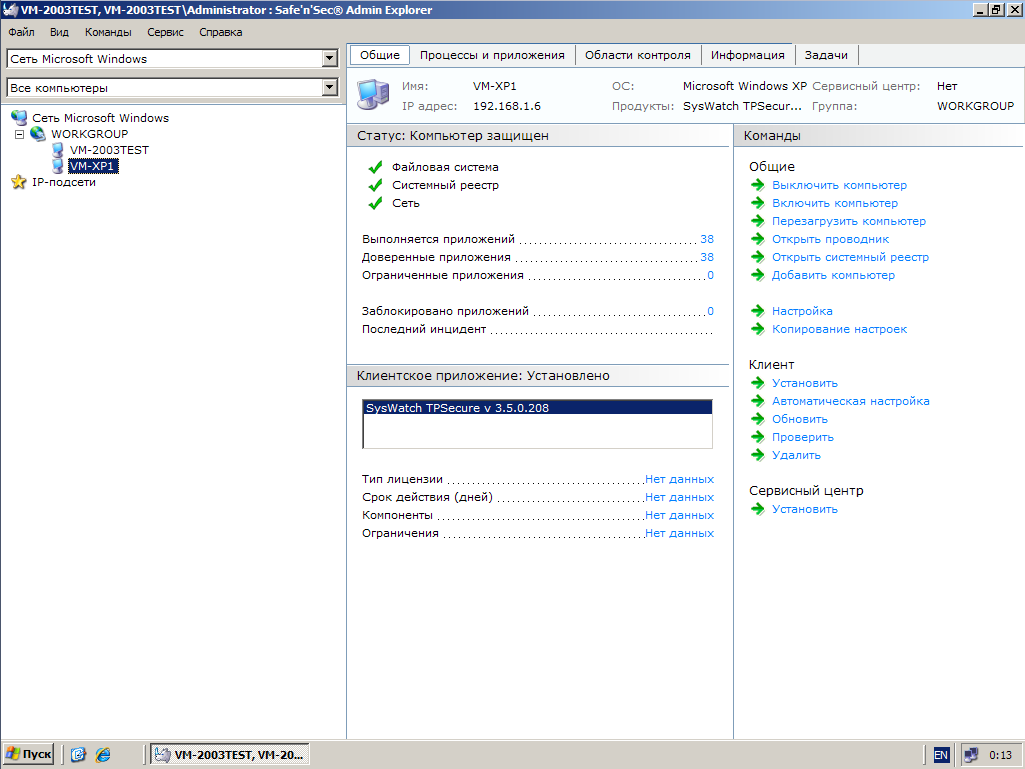Click Открыть системный реестр link
This screenshot has height=769, width=1025.
(850, 257)
